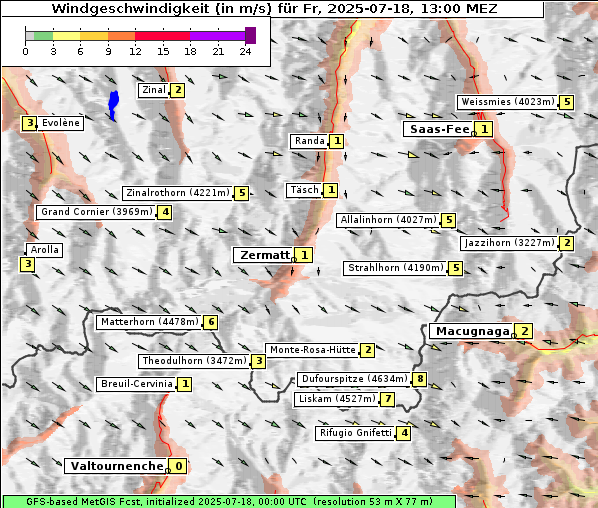Click wind value 3 beside Theodulhorn

(259, 361)
